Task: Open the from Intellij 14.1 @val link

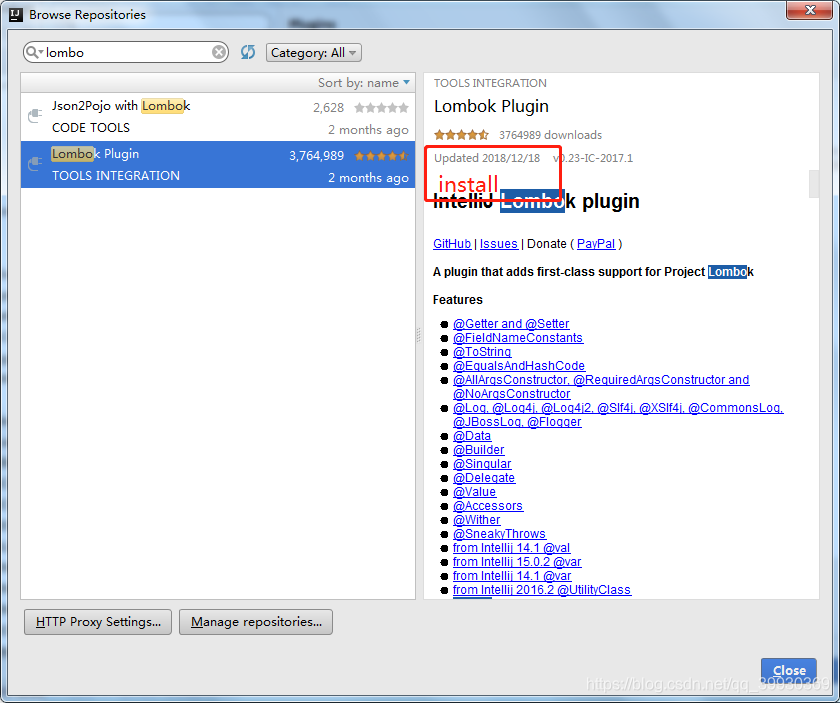Action: [512, 548]
